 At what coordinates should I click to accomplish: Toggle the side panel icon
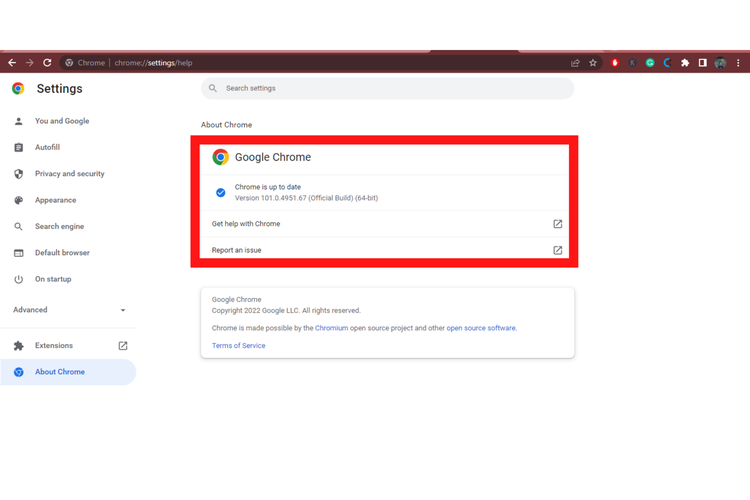tap(703, 63)
